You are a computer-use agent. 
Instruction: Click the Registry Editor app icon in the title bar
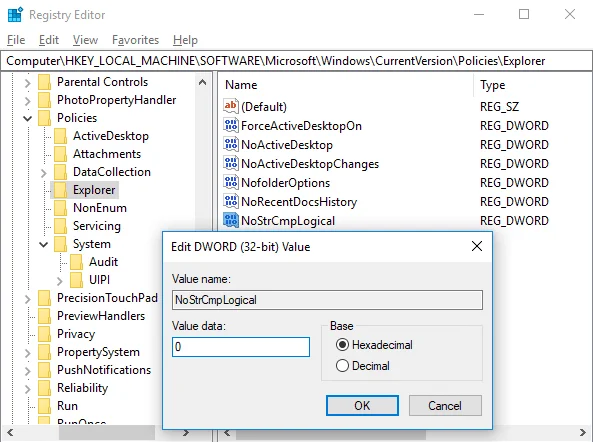(15, 15)
